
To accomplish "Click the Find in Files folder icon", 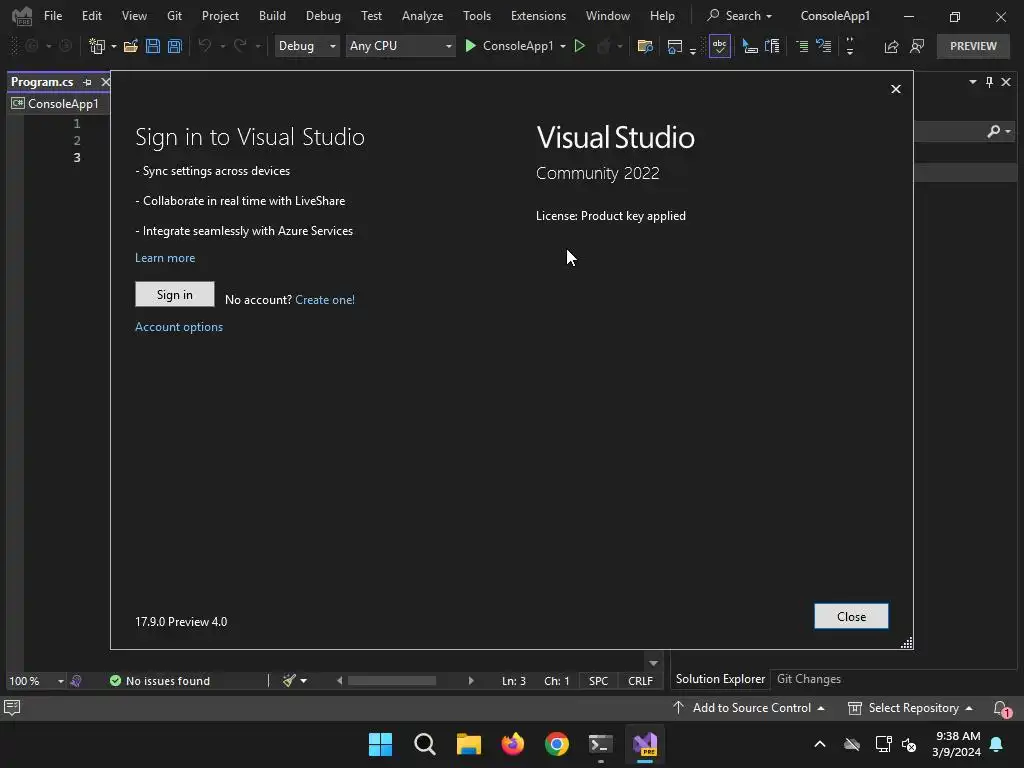I will click(x=645, y=46).
